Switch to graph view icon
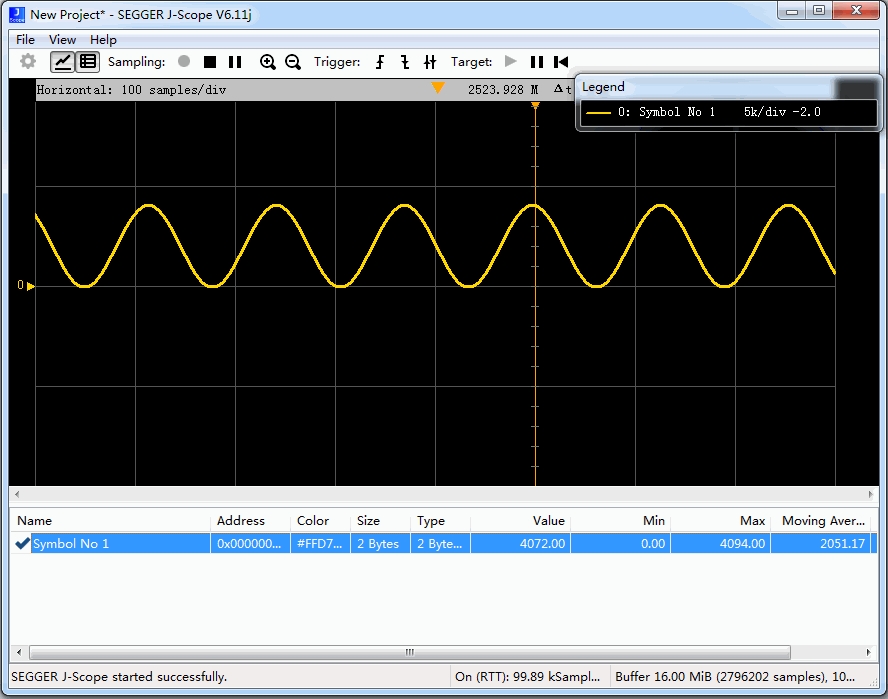This screenshot has height=699, width=888. pyautogui.click(x=62, y=62)
